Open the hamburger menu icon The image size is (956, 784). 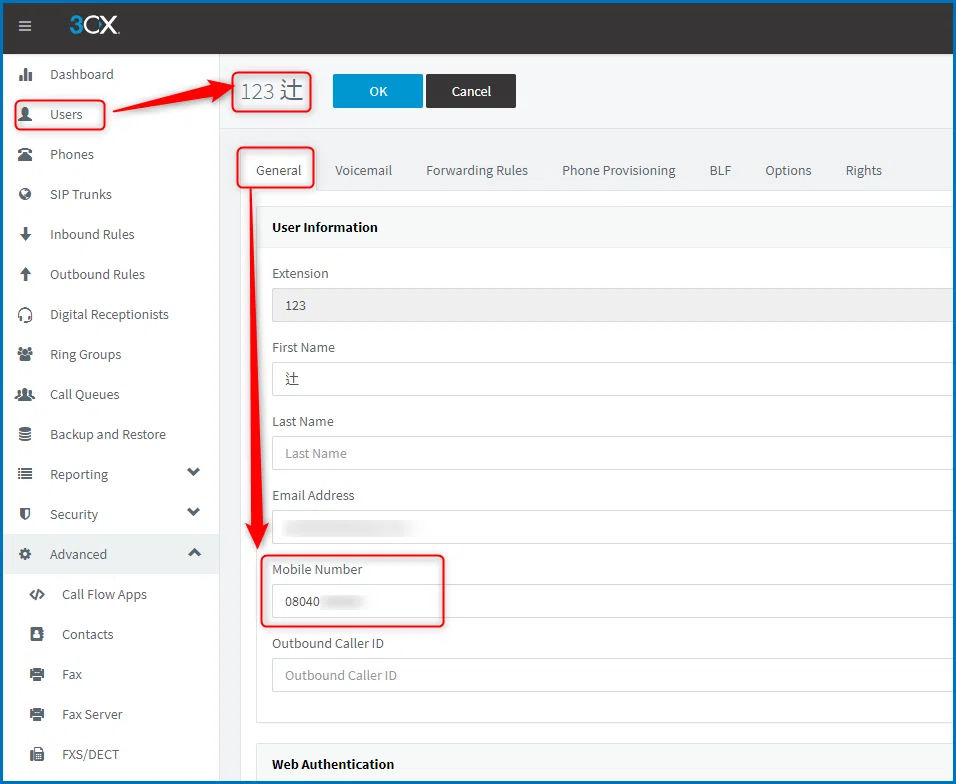pos(25,26)
